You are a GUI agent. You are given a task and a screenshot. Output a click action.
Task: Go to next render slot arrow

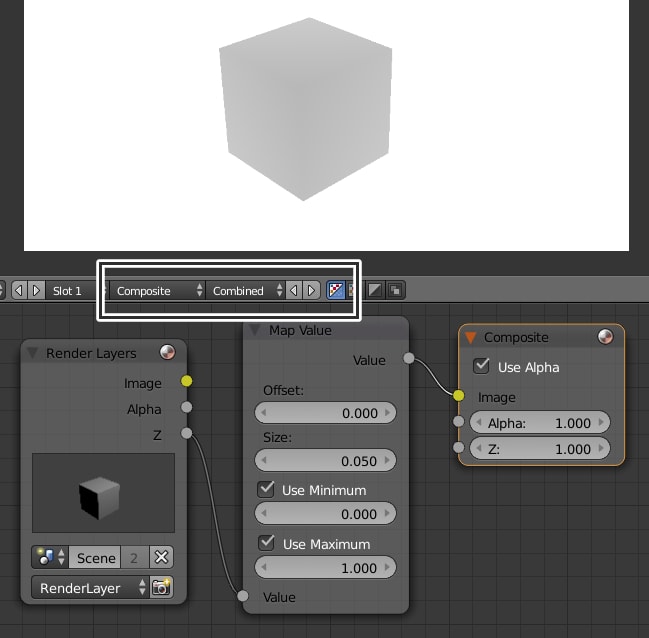[36, 291]
